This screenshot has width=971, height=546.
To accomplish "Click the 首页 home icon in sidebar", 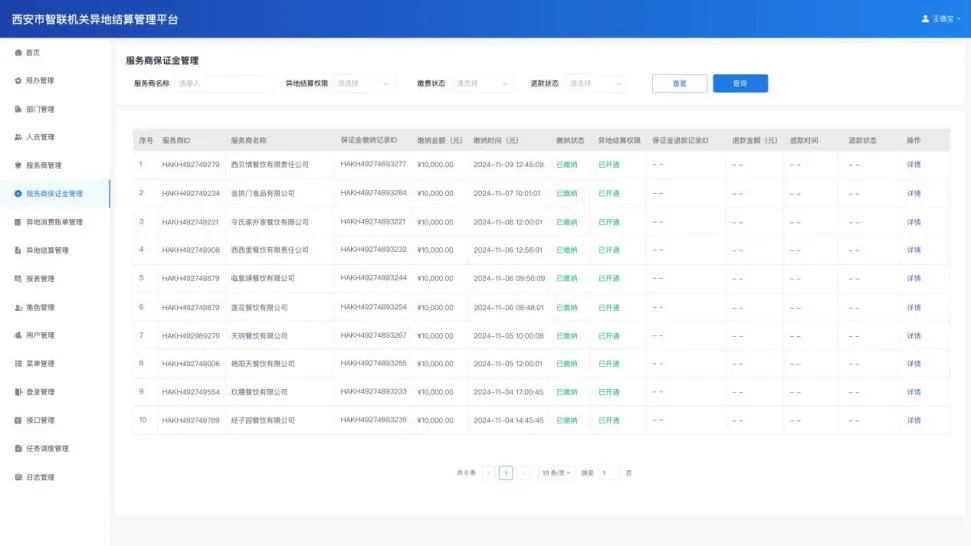I will click(x=18, y=52).
